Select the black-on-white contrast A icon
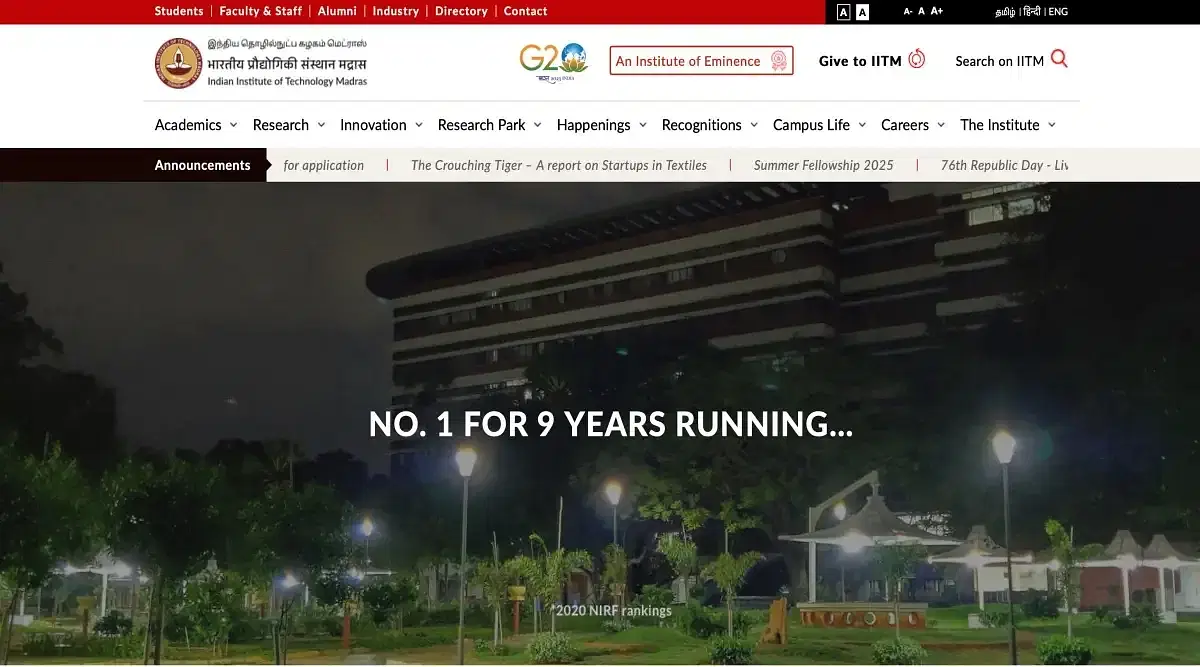 click(862, 12)
